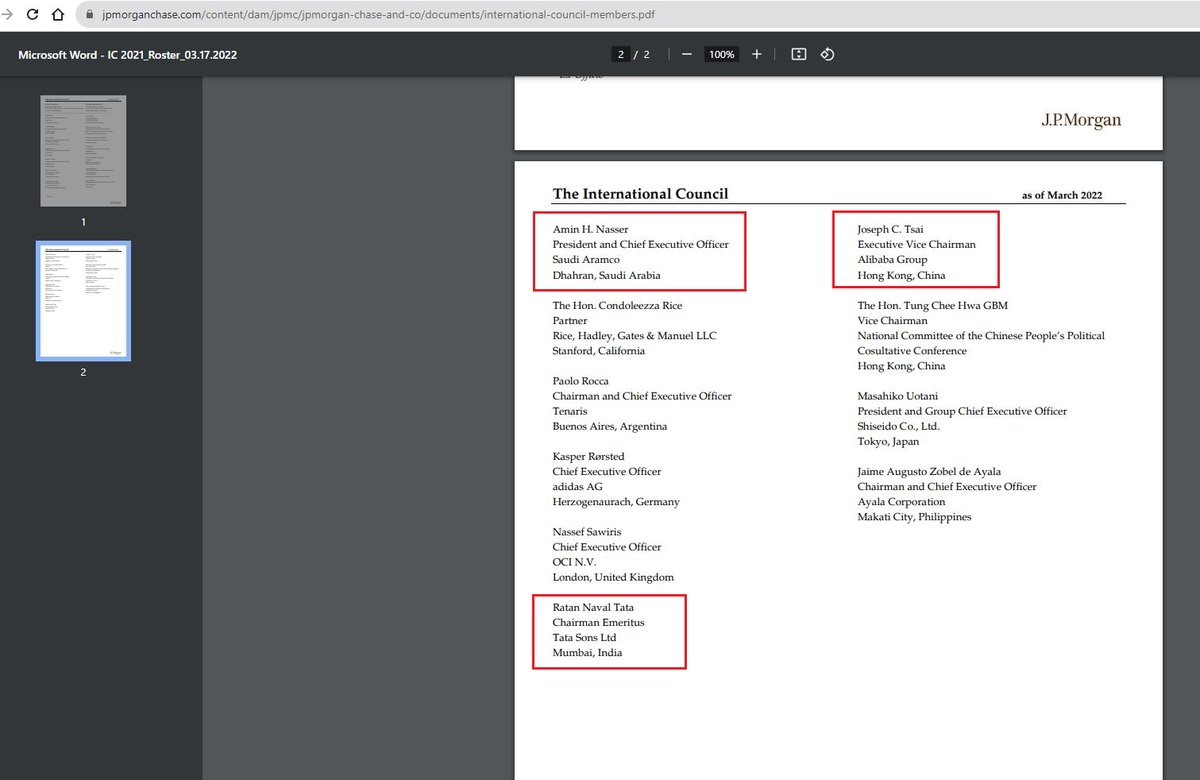1200x780 pixels.
Task: Click the text Saudi Aramco
Action: (586, 260)
